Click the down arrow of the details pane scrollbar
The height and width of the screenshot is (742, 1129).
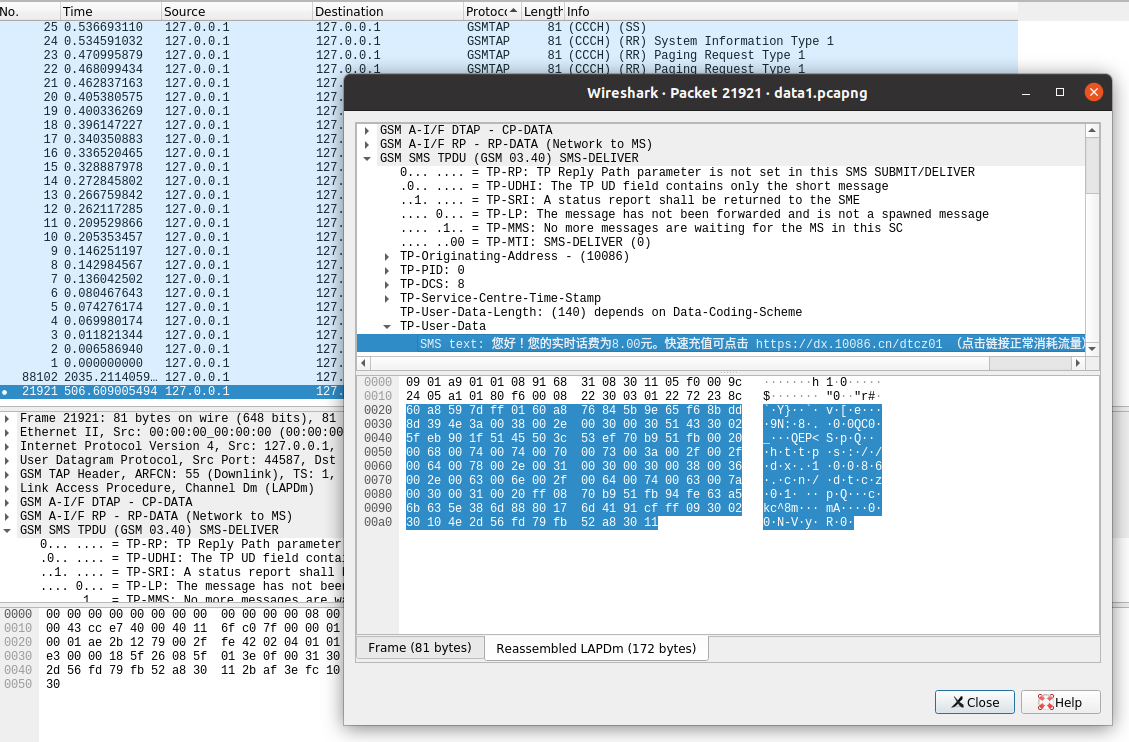tap(1090, 346)
